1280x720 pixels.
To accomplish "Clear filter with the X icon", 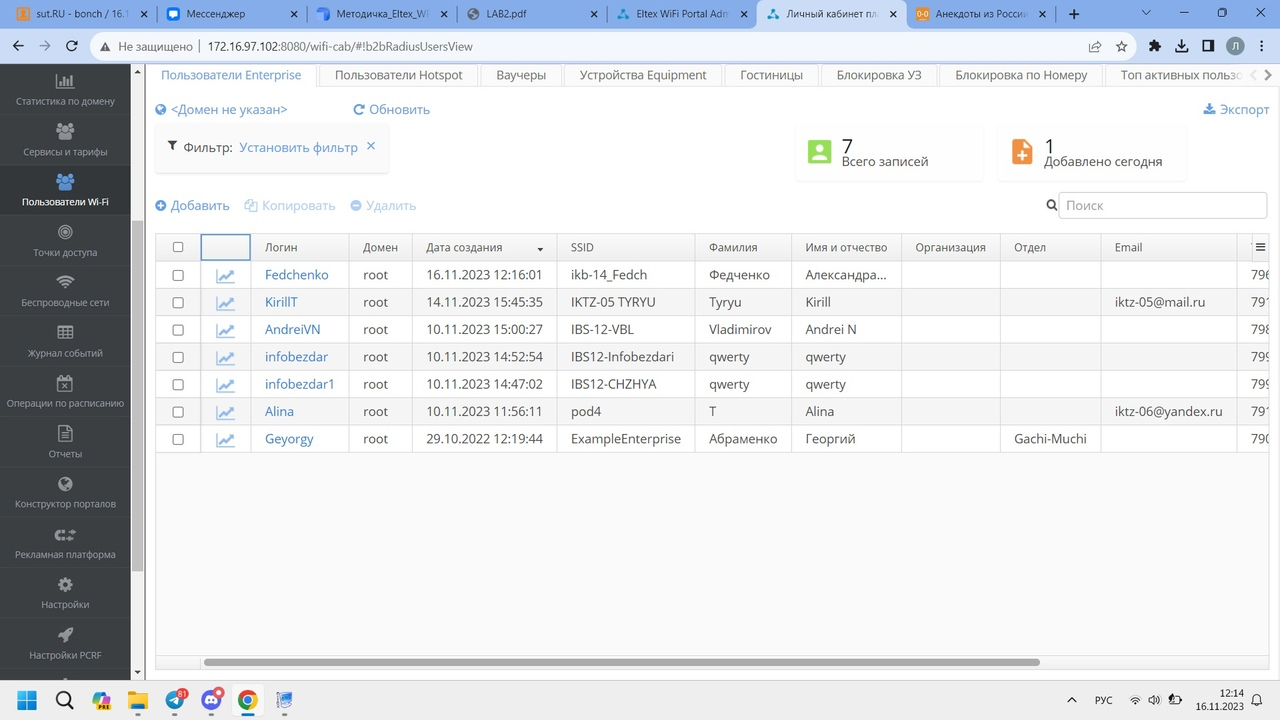I will point(371,146).
